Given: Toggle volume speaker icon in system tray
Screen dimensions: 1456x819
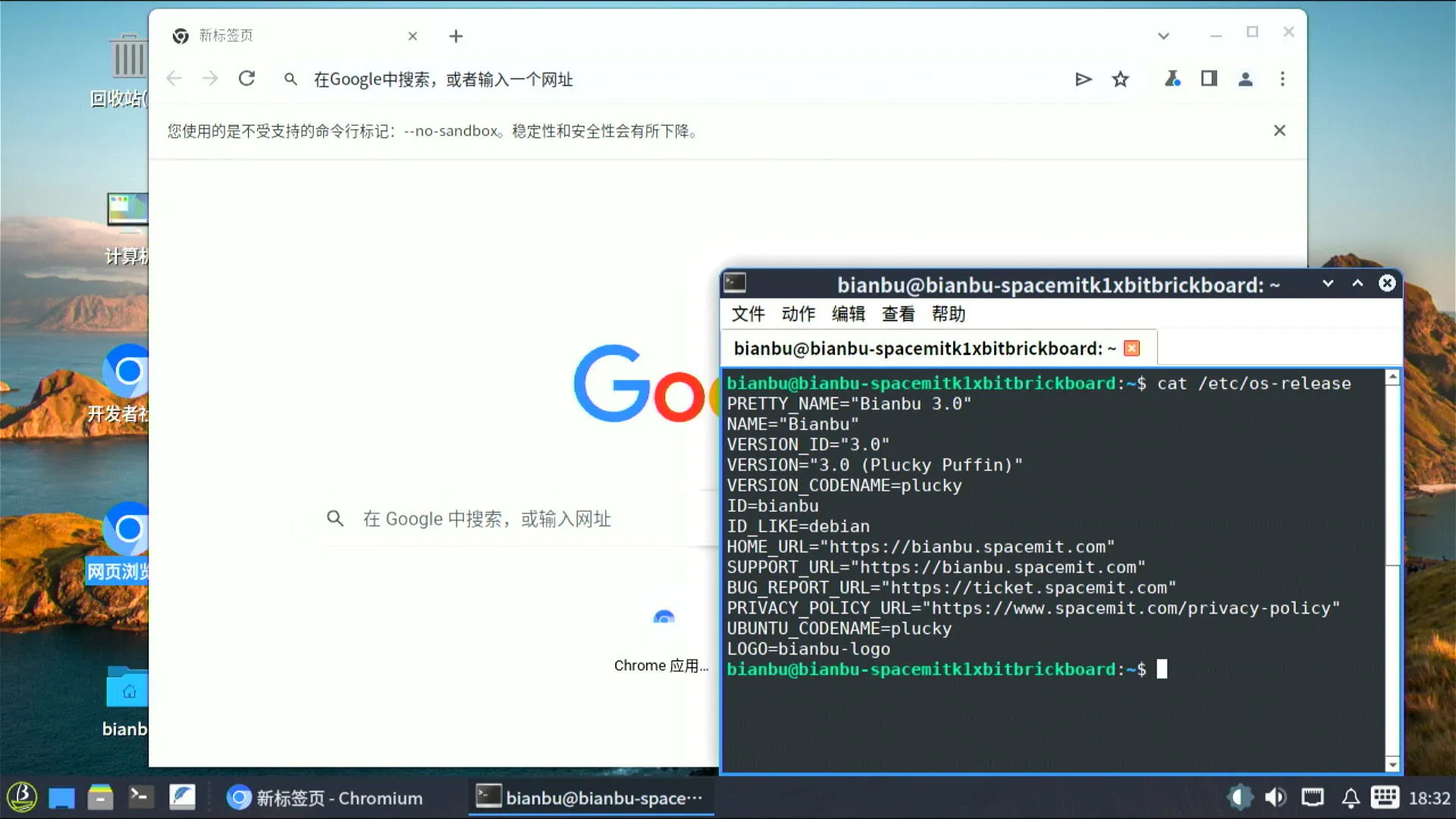Looking at the screenshot, I should tap(1275, 798).
